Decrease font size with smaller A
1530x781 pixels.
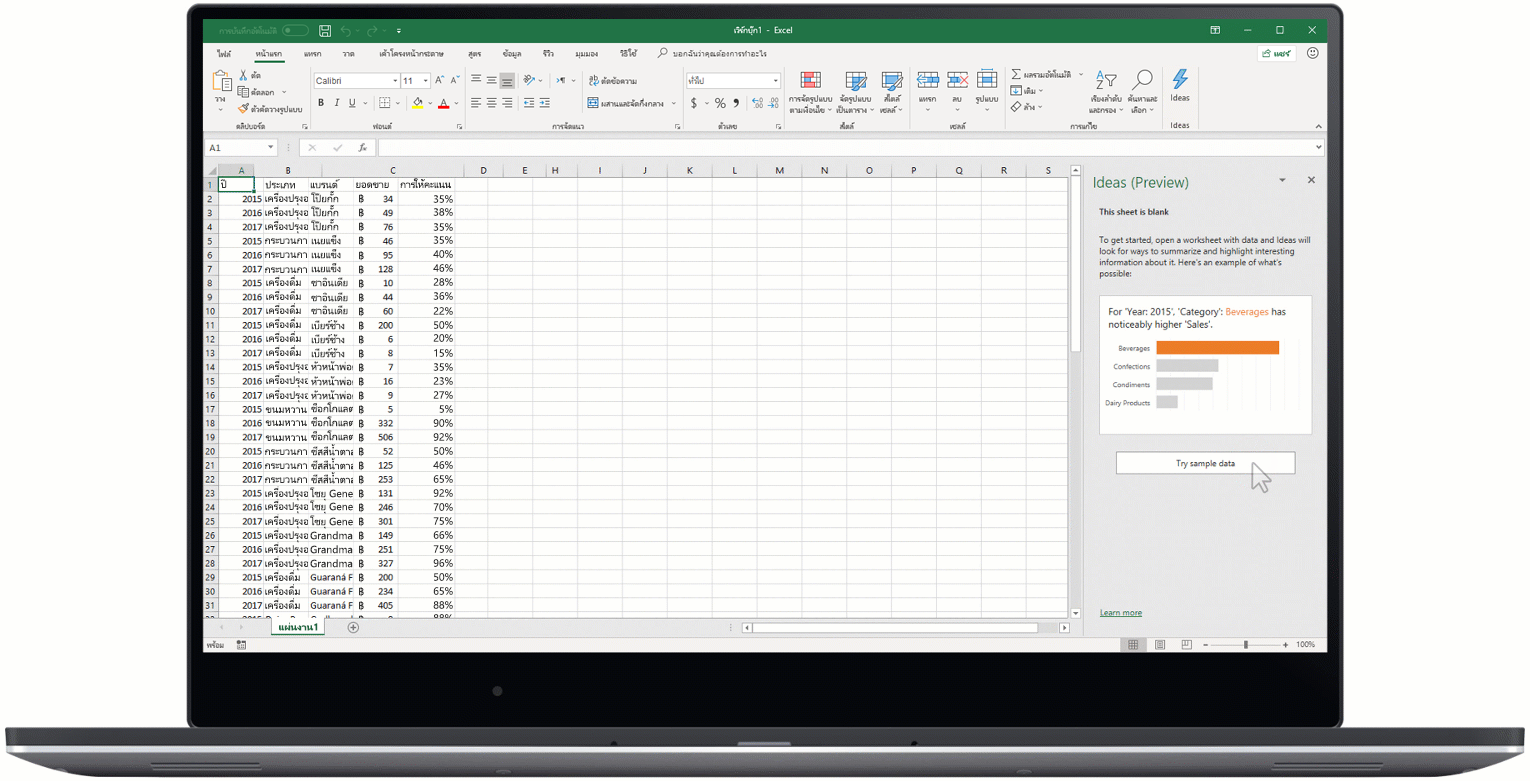coord(456,80)
